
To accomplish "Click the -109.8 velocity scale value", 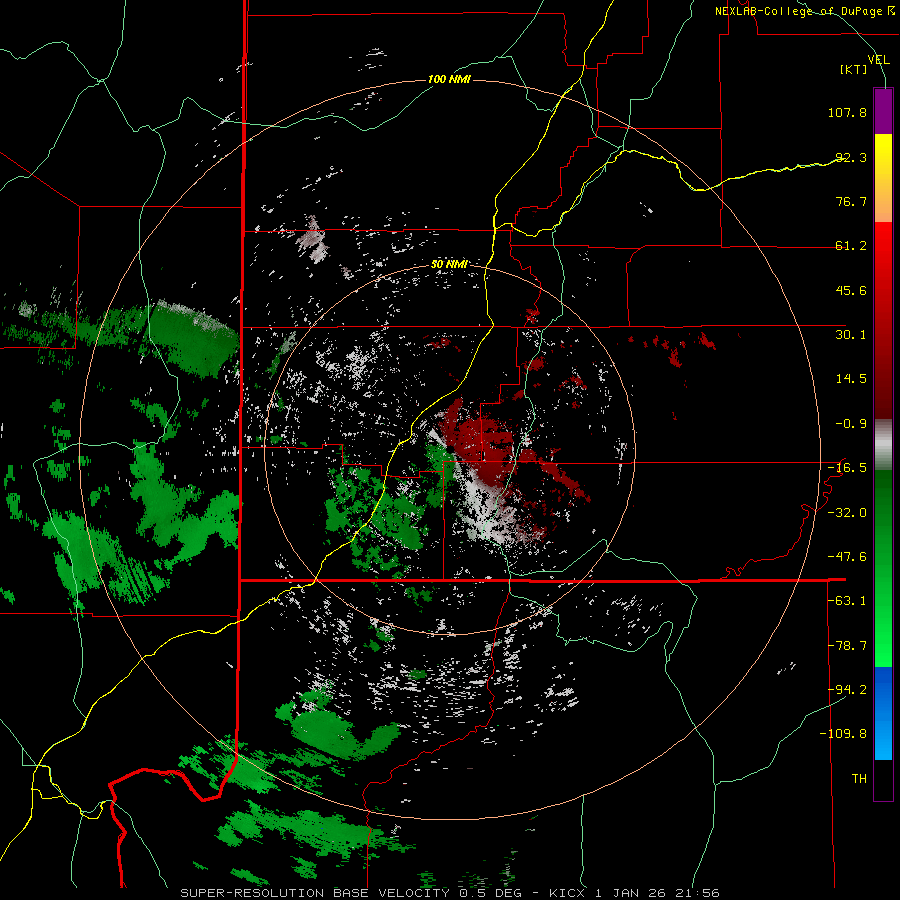I will (844, 734).
